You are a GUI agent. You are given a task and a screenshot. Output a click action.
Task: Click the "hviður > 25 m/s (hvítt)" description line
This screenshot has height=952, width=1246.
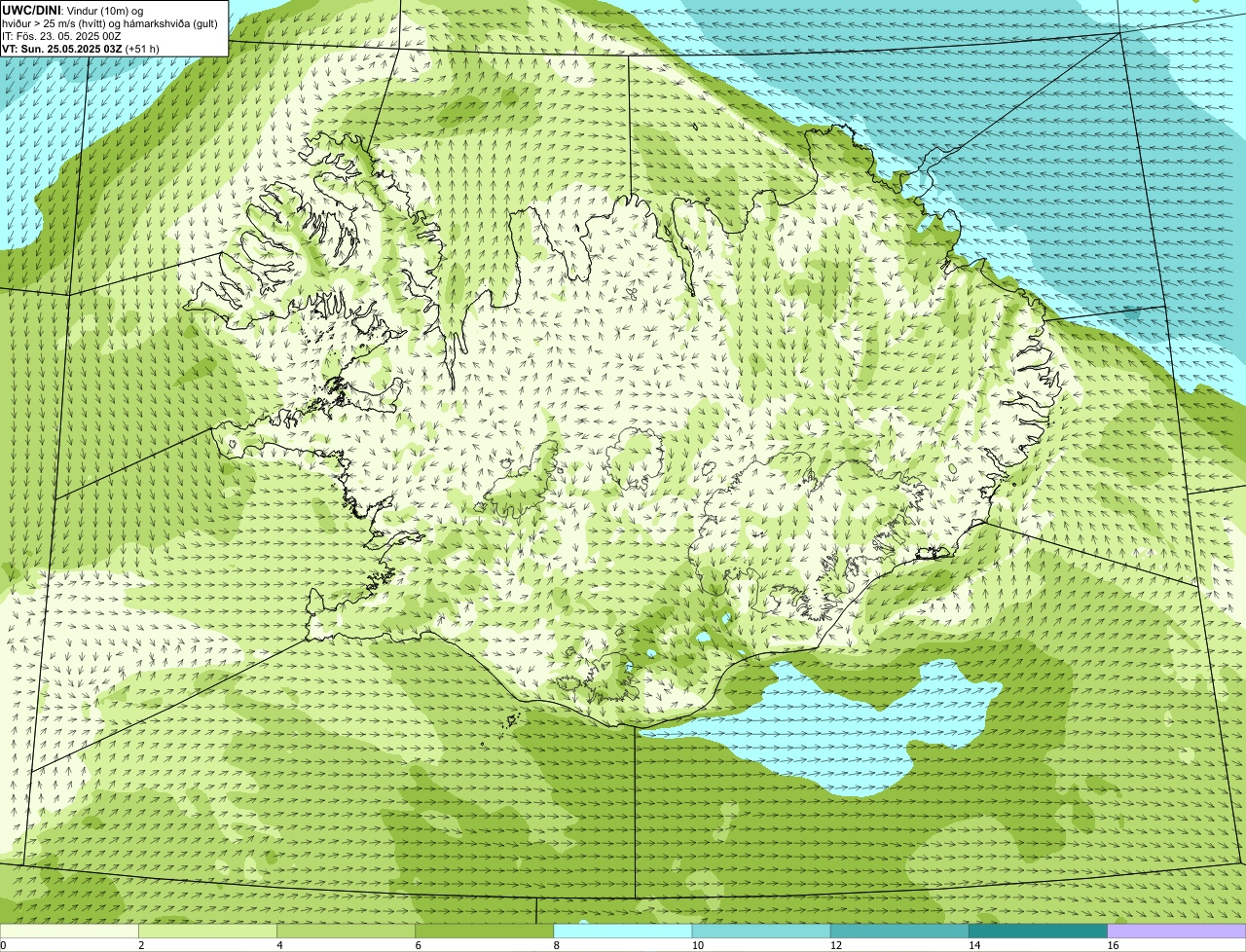pyautogui.click(x=110, y=23)
